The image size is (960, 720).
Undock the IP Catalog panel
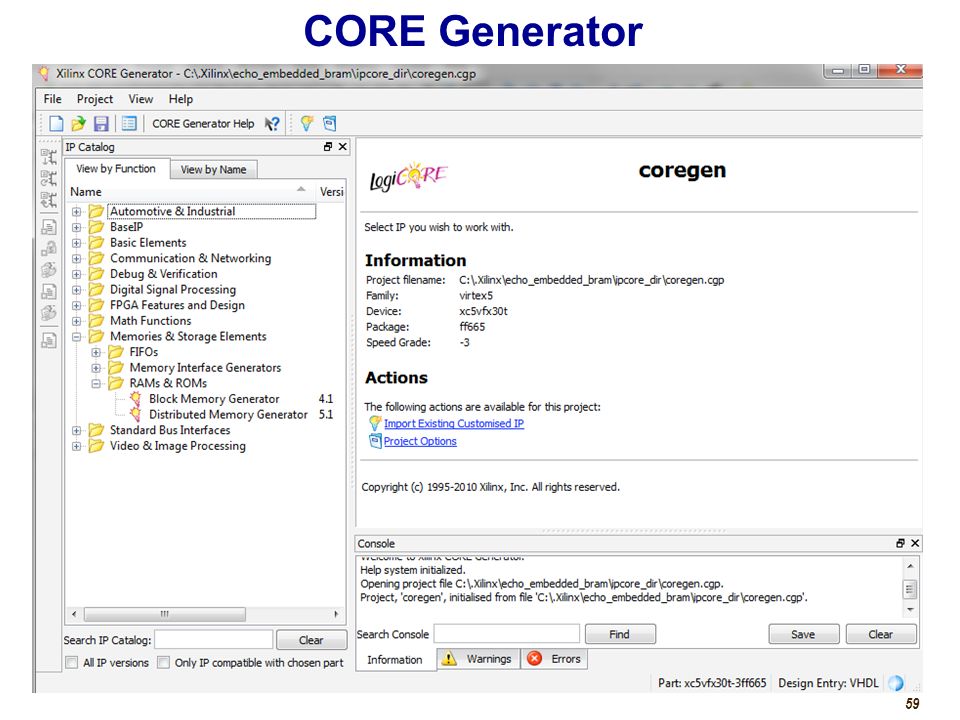pos(328,146)
